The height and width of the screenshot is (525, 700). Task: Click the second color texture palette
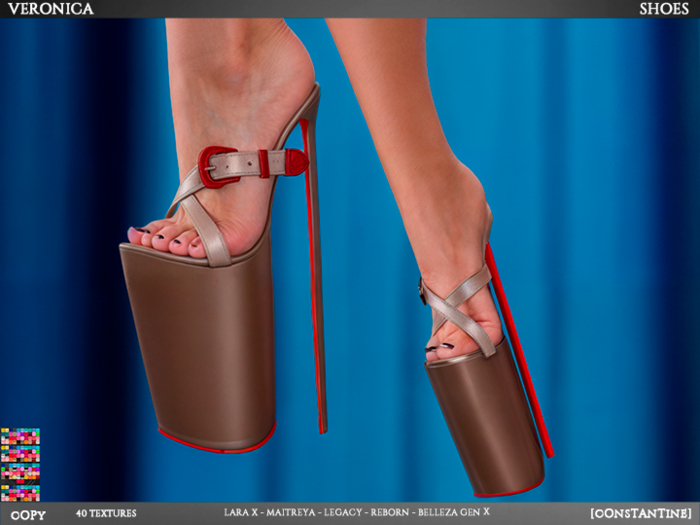(20, 454)
